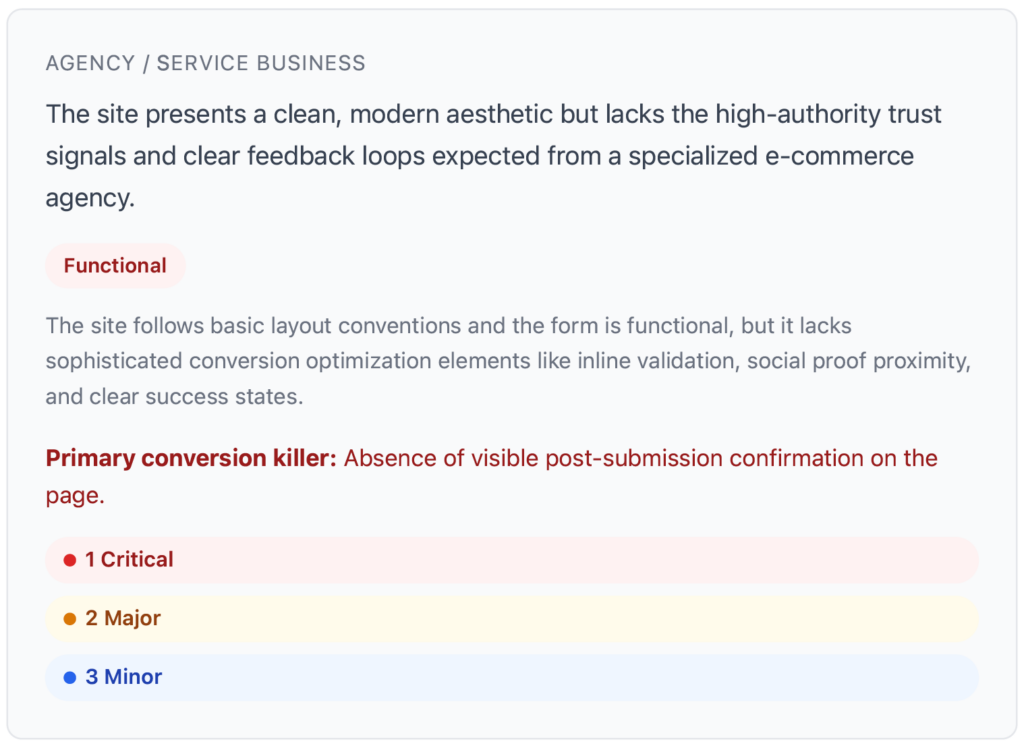Click the blue dot beside Minor
This screenshot has width=1024, height=750.
pos(70,678)
